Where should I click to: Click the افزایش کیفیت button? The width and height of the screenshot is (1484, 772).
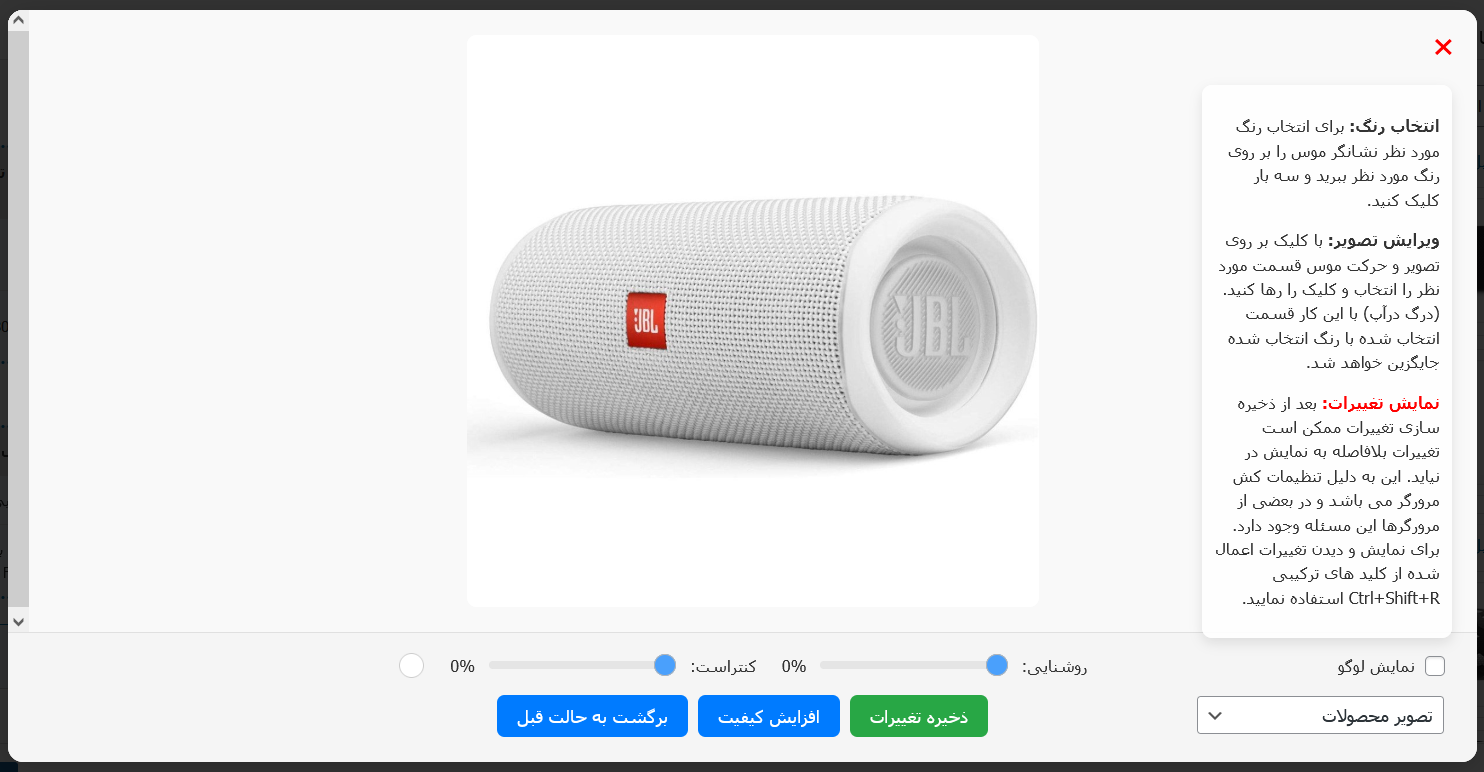[x=769, y=716]
